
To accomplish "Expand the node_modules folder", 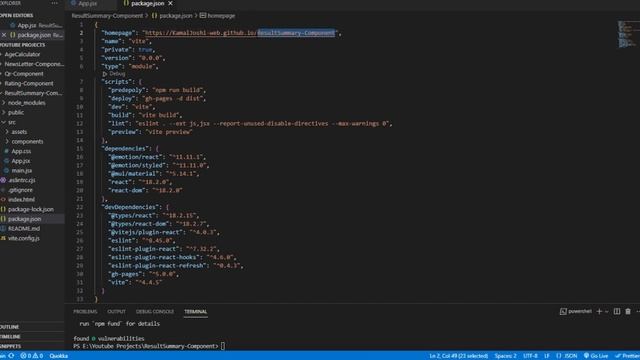I will point(26,103).
